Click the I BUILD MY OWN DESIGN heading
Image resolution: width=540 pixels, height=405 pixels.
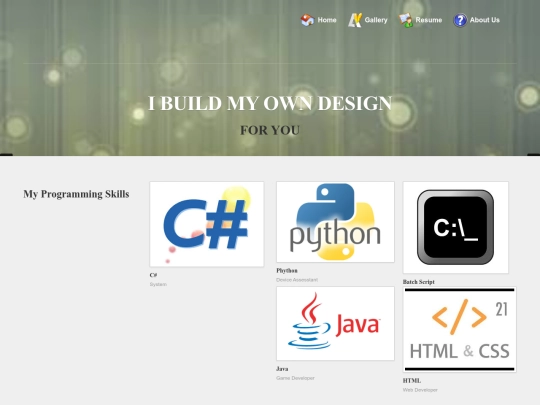(x=270, y=103)
